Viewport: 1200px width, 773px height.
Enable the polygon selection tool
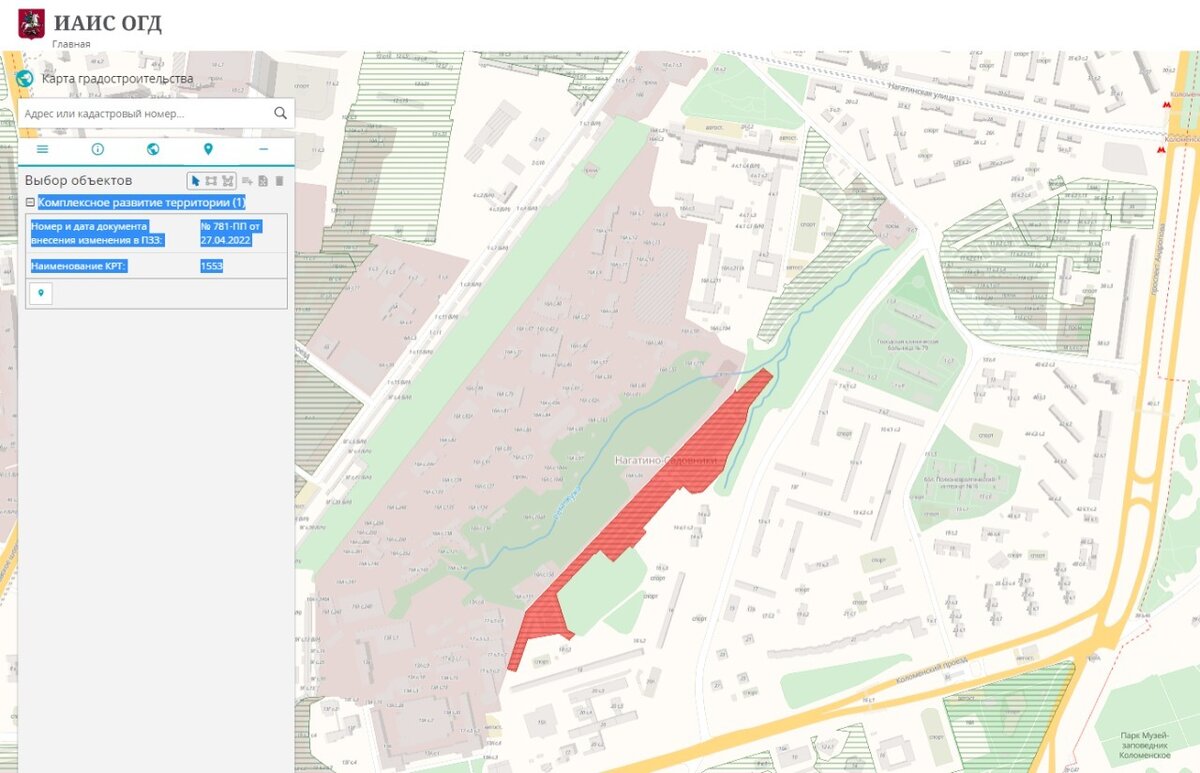[x=228, y=181]
